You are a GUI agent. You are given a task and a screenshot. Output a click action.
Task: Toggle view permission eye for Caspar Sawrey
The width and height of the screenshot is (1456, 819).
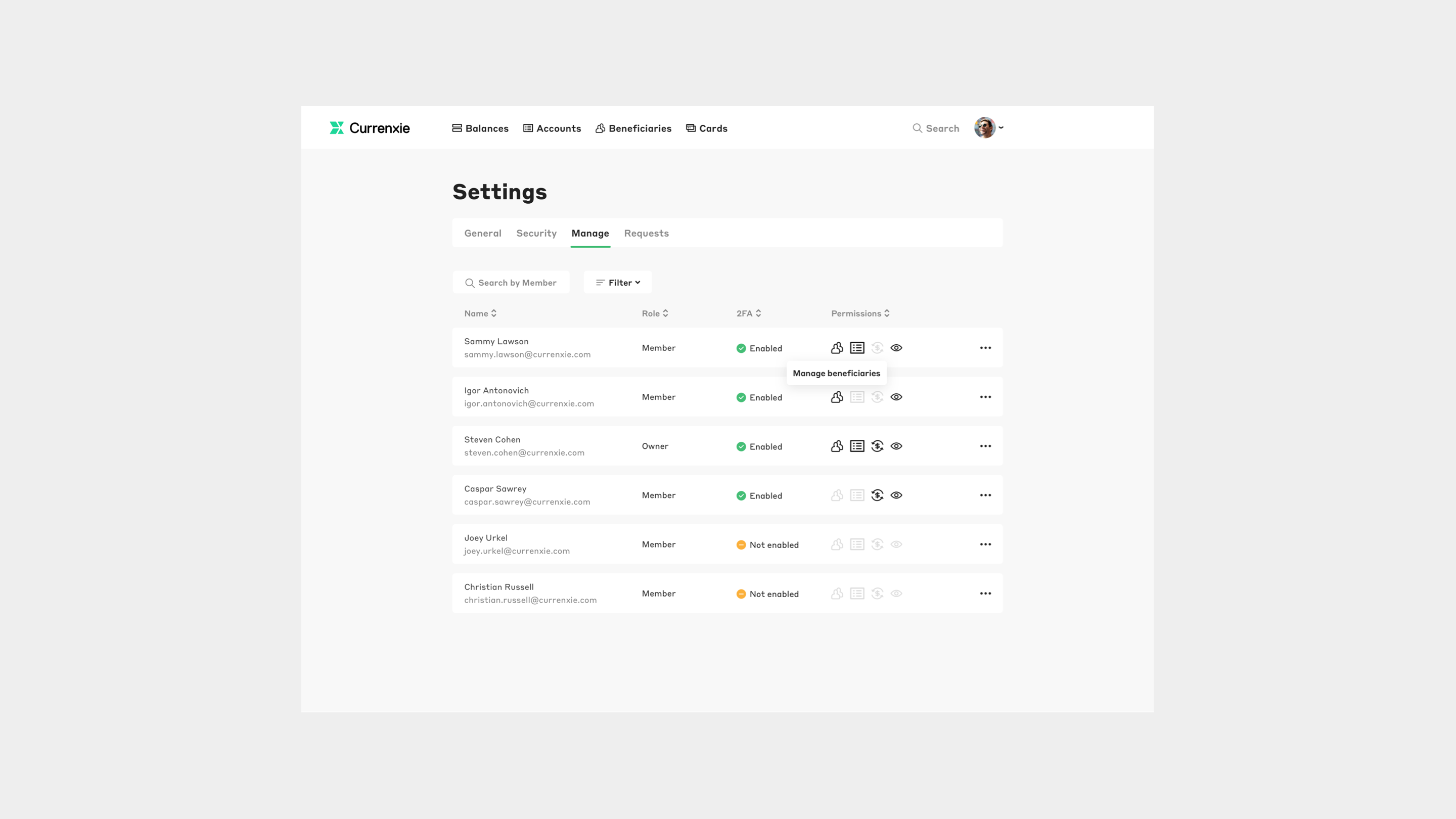point(896,495)
